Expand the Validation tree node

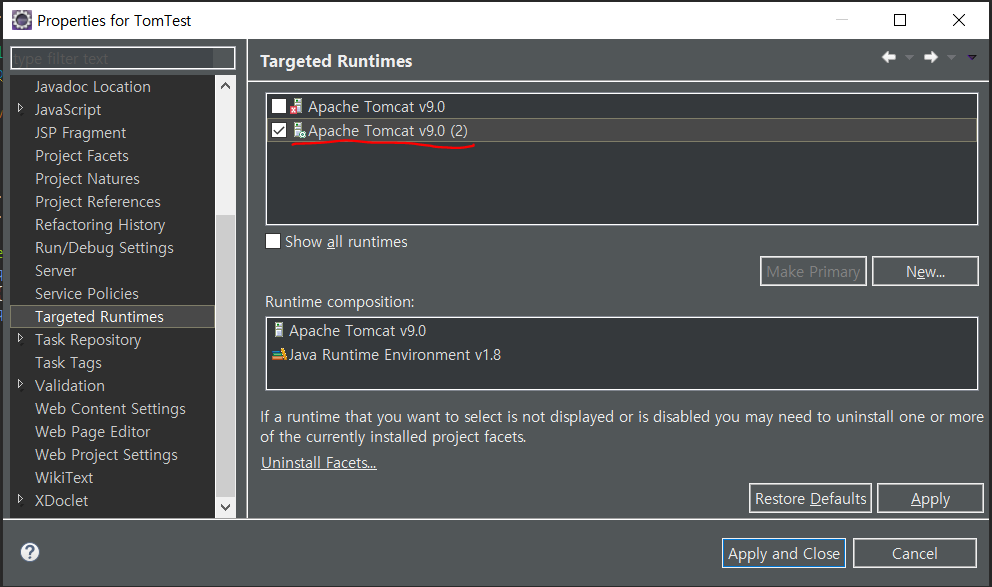pos(20,385)
